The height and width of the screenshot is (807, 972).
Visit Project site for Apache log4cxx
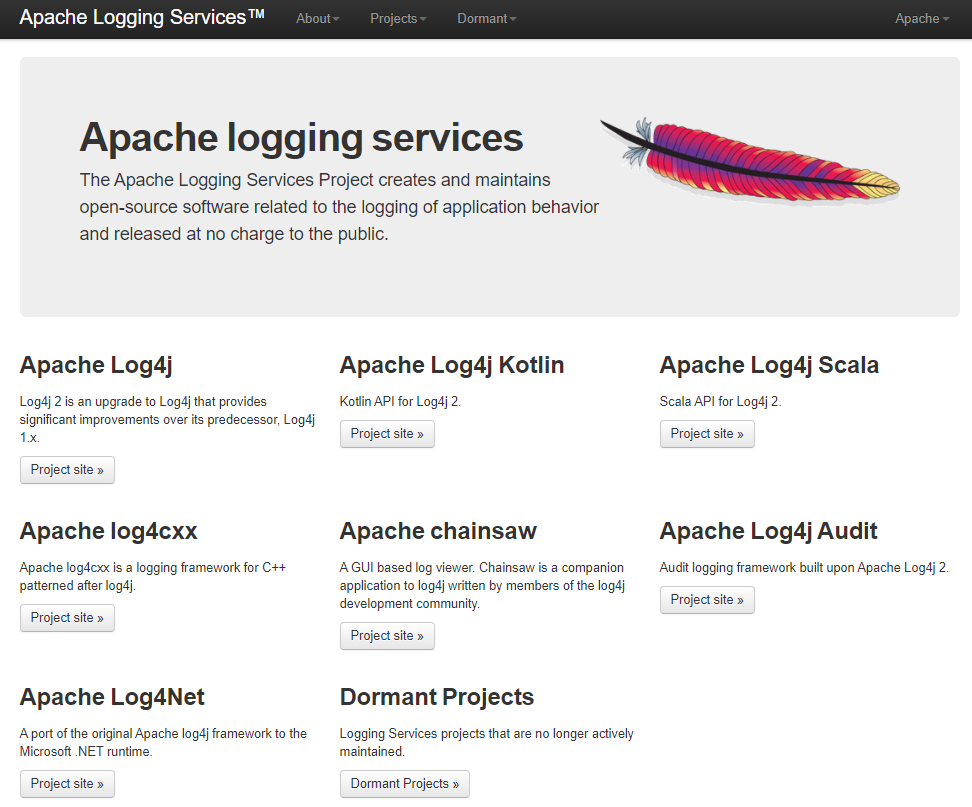click(x=67, y=618)
